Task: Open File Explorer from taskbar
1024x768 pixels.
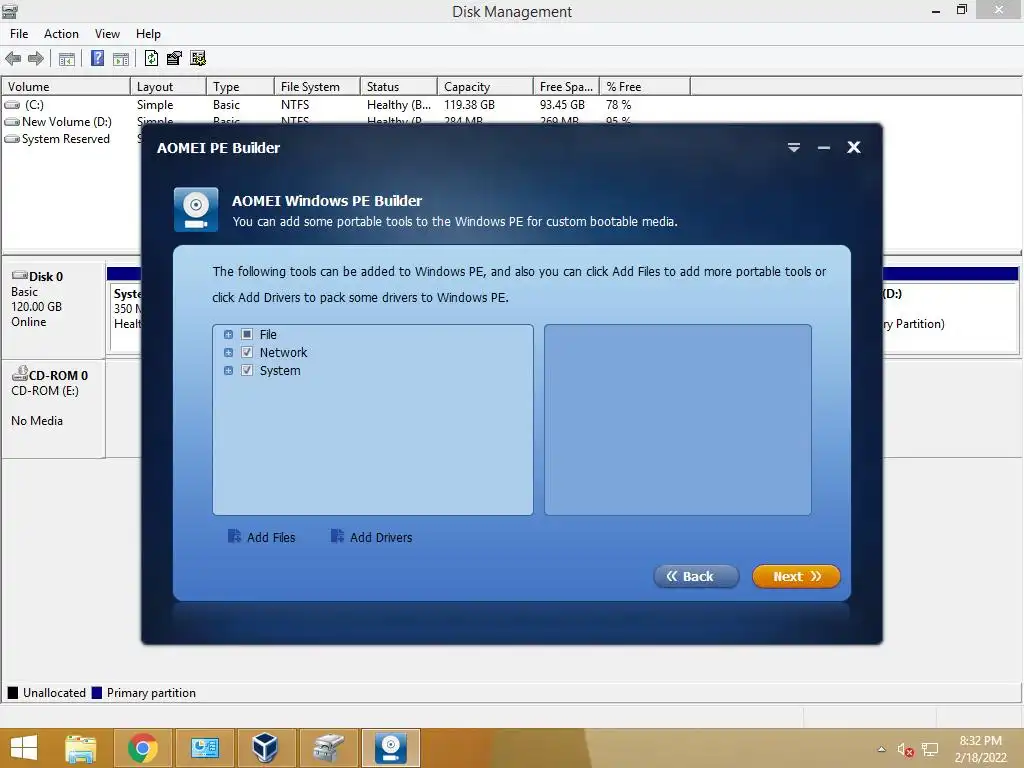Action: (x=81, y=748)
